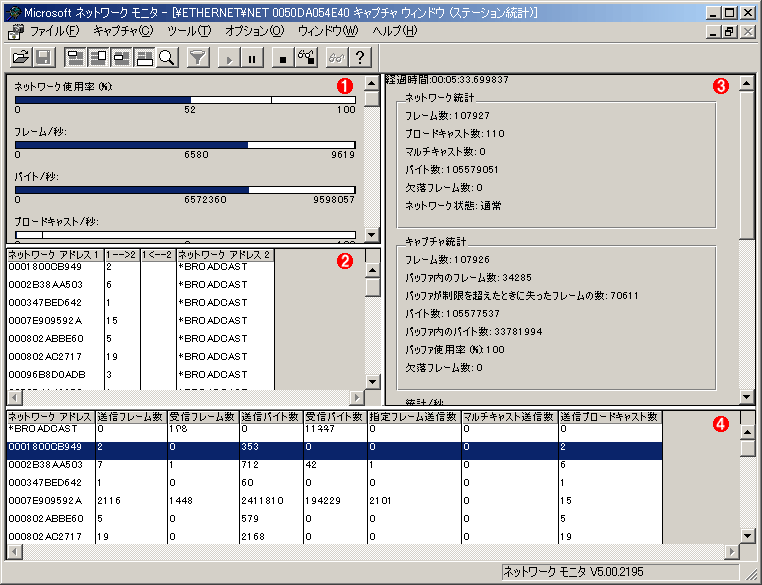This screenshot has width=762, height=585.
Task: Click scroll down arrow in graph pane
Action: (x=372, y=235)
